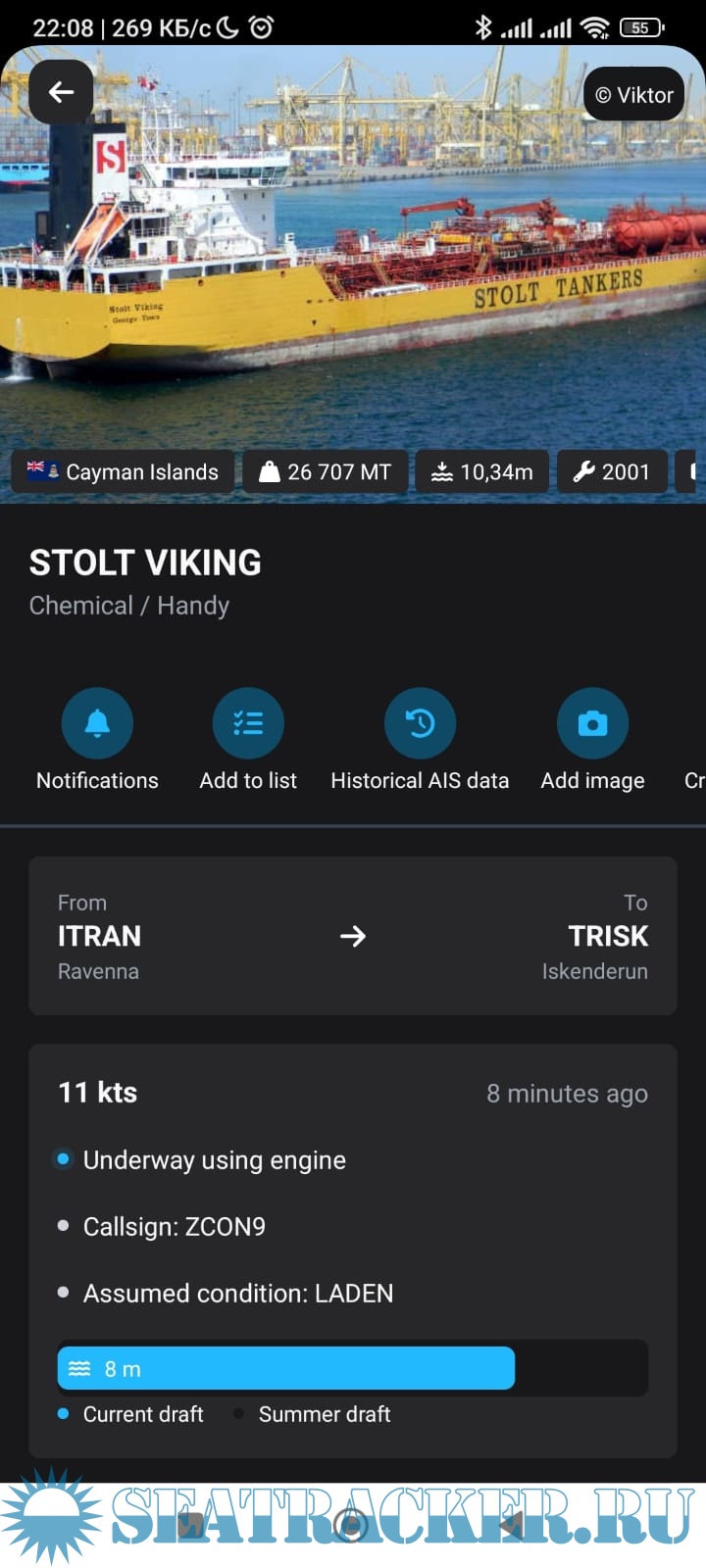Tap the Add to list icon
706x1568 pixels.
(248, 723)
